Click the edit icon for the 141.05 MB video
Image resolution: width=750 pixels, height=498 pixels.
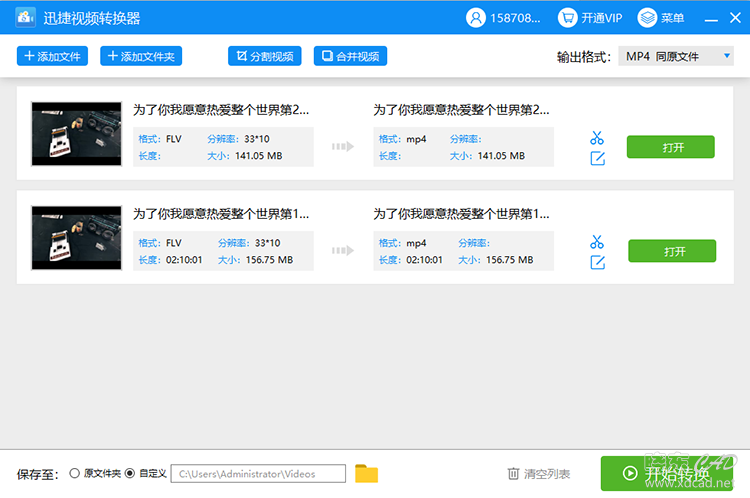pyautogui.click(x=597, y=158)
